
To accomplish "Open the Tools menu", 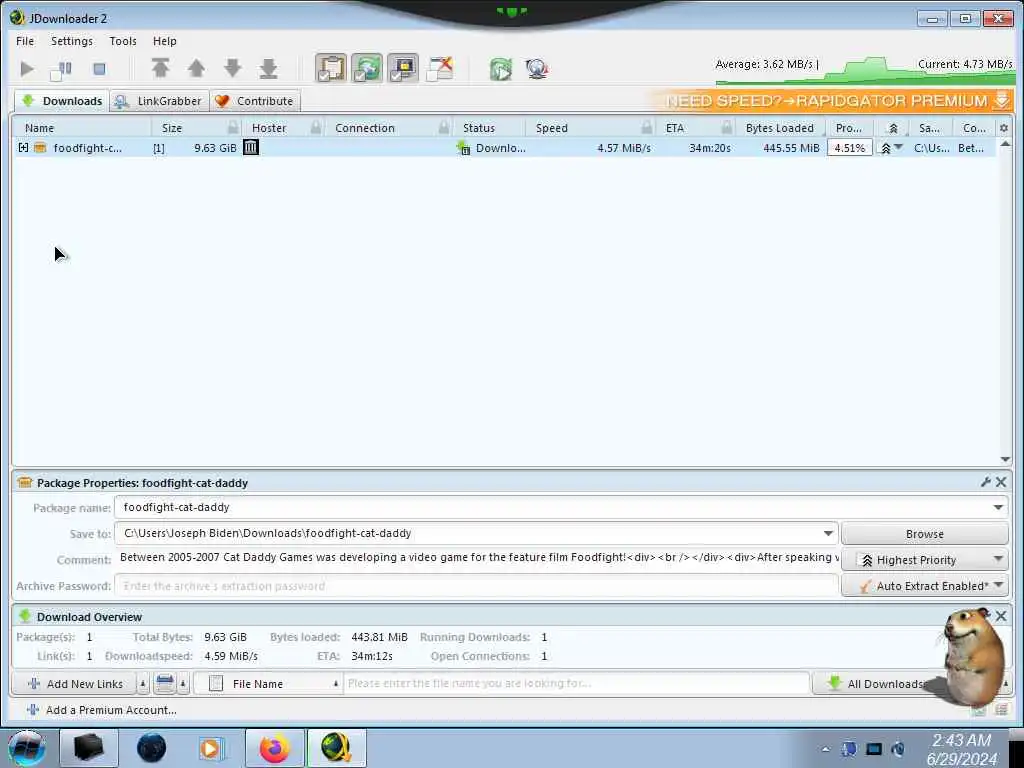I will pyautogui.click(x=123, y=40).
